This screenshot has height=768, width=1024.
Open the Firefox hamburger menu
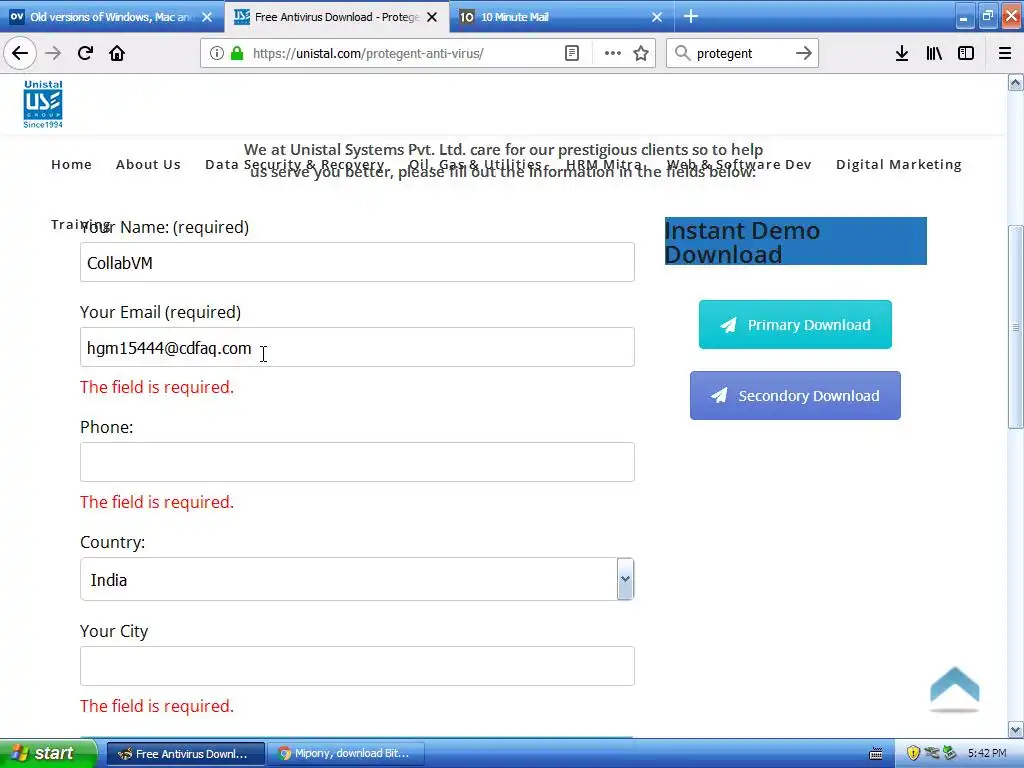(x=1004, y=53)
